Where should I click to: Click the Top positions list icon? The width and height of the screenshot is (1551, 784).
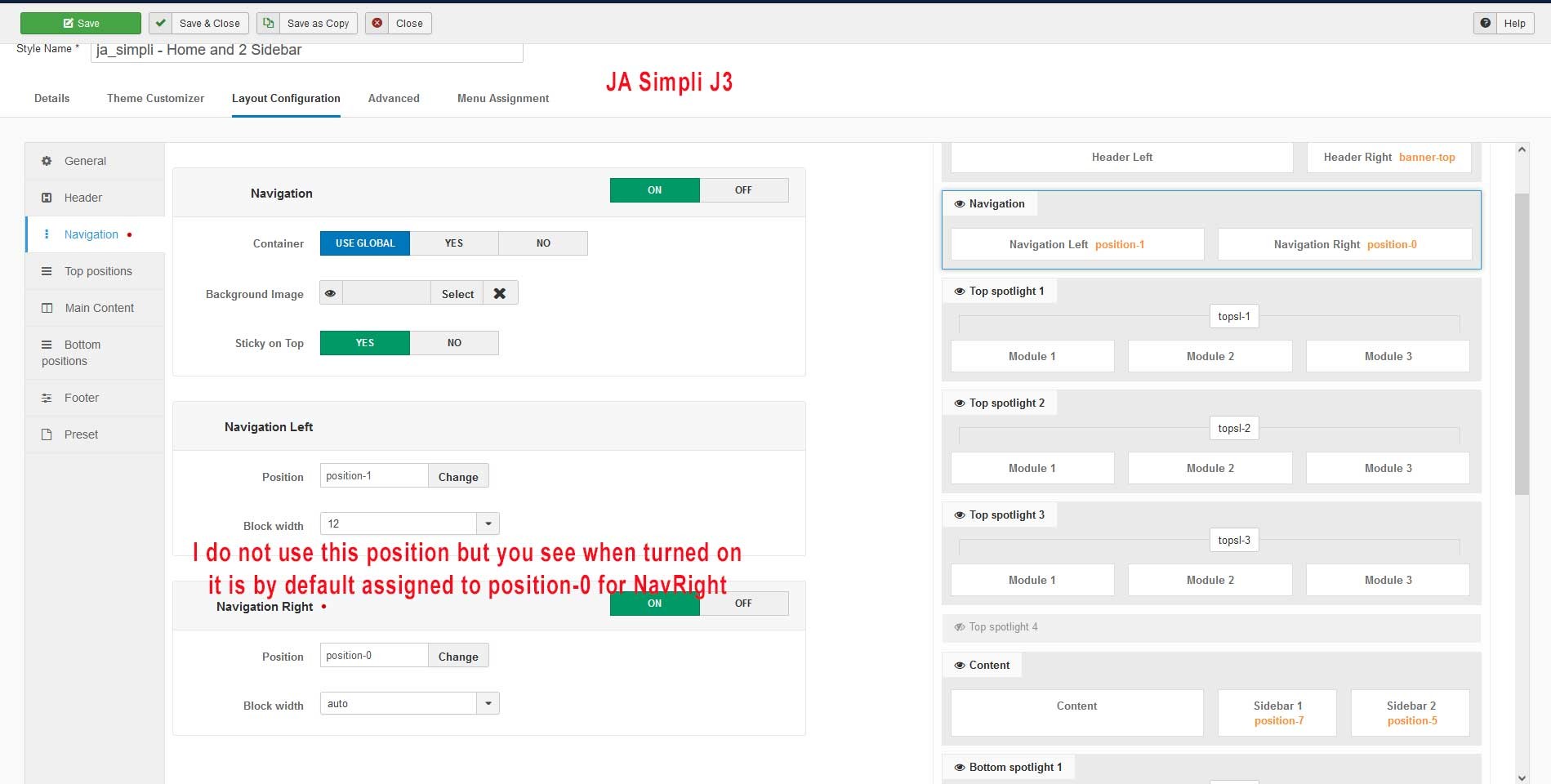coord(47,271)
